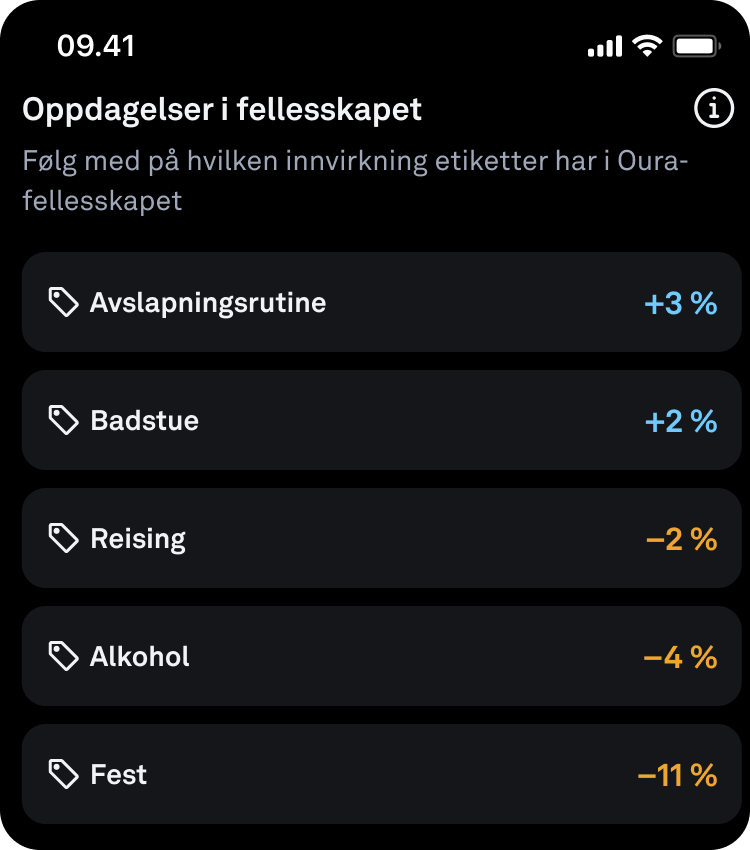Tap the tag icon next to Avslapningsrutine

63,302
